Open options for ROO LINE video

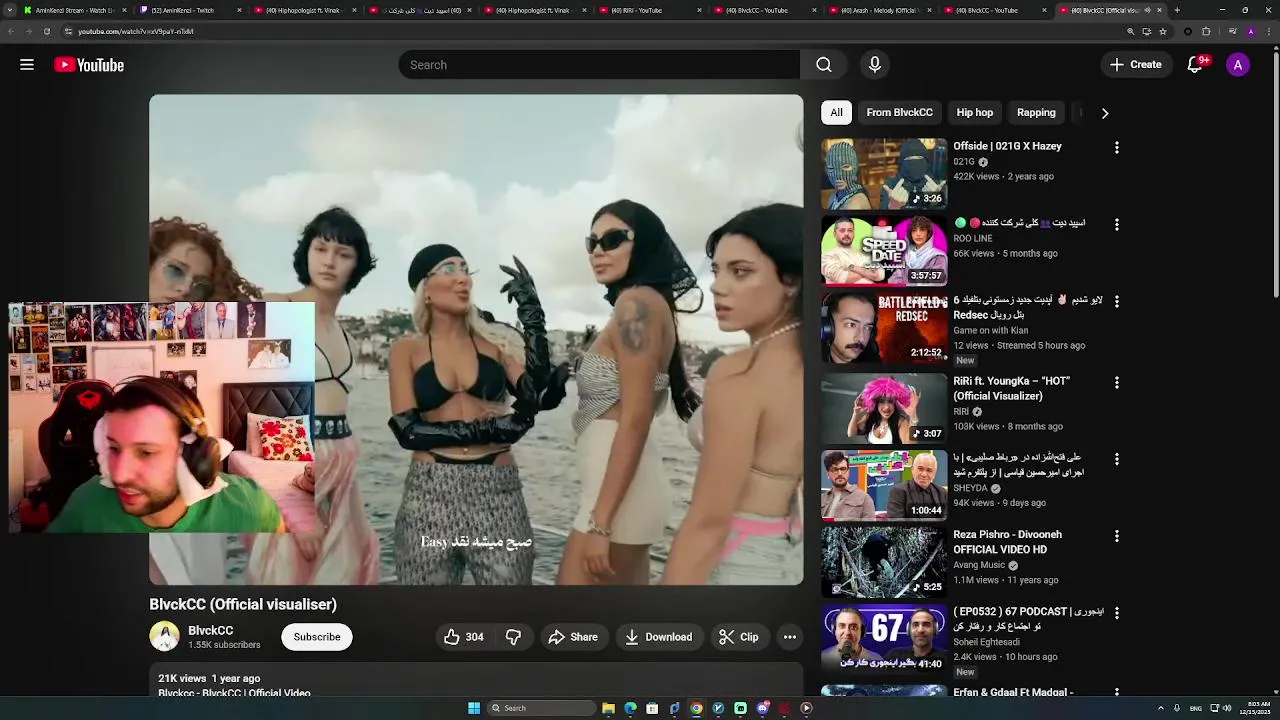(x=1117, y=225)
